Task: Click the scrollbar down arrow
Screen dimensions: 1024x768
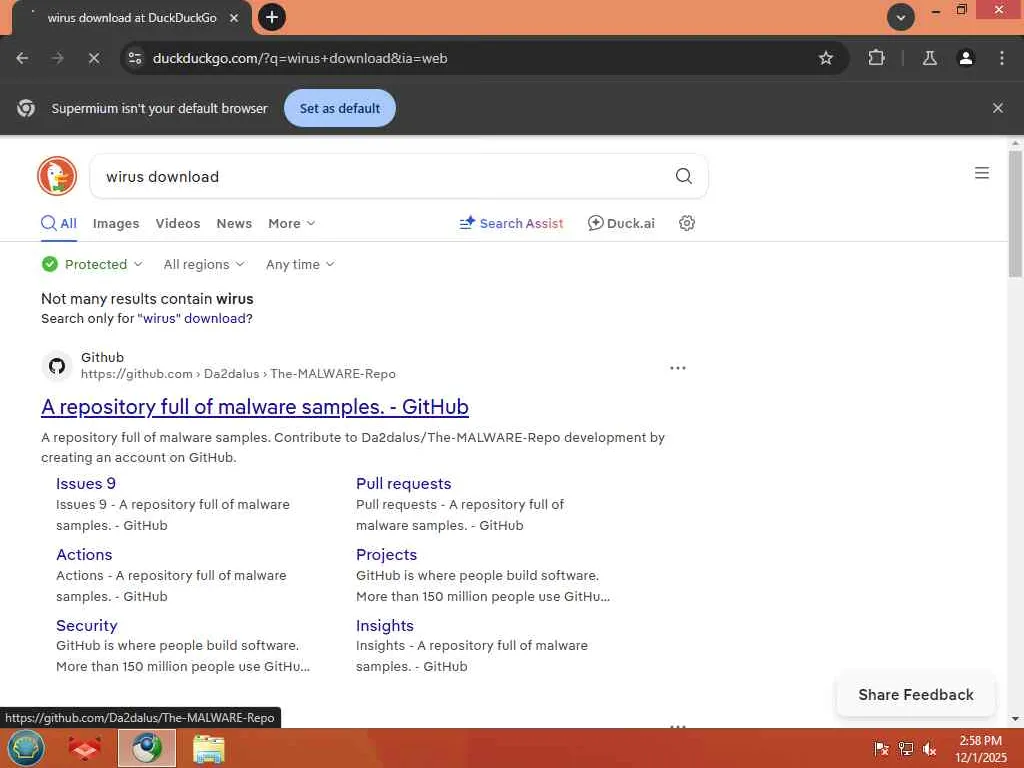Action: (1015, 718)
